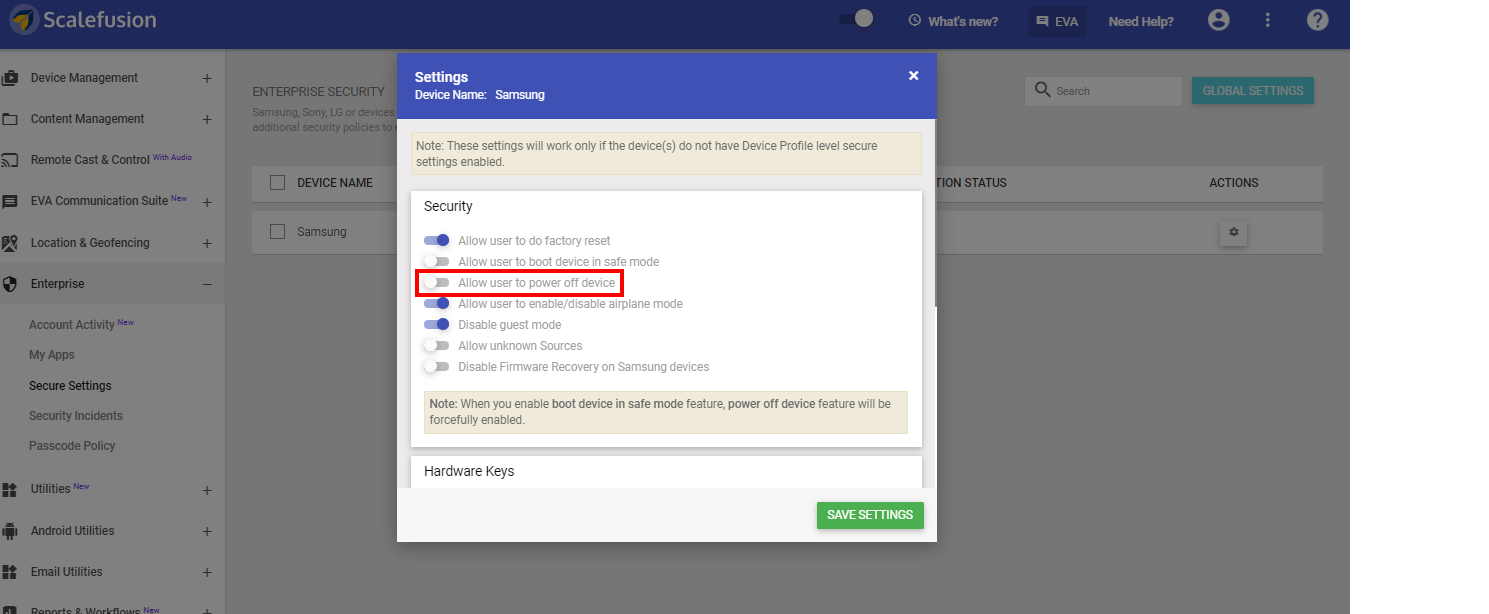Click the Remote Cast sidebar icon
This screenshot has width=1489, height=614.
tap(10, 160)
